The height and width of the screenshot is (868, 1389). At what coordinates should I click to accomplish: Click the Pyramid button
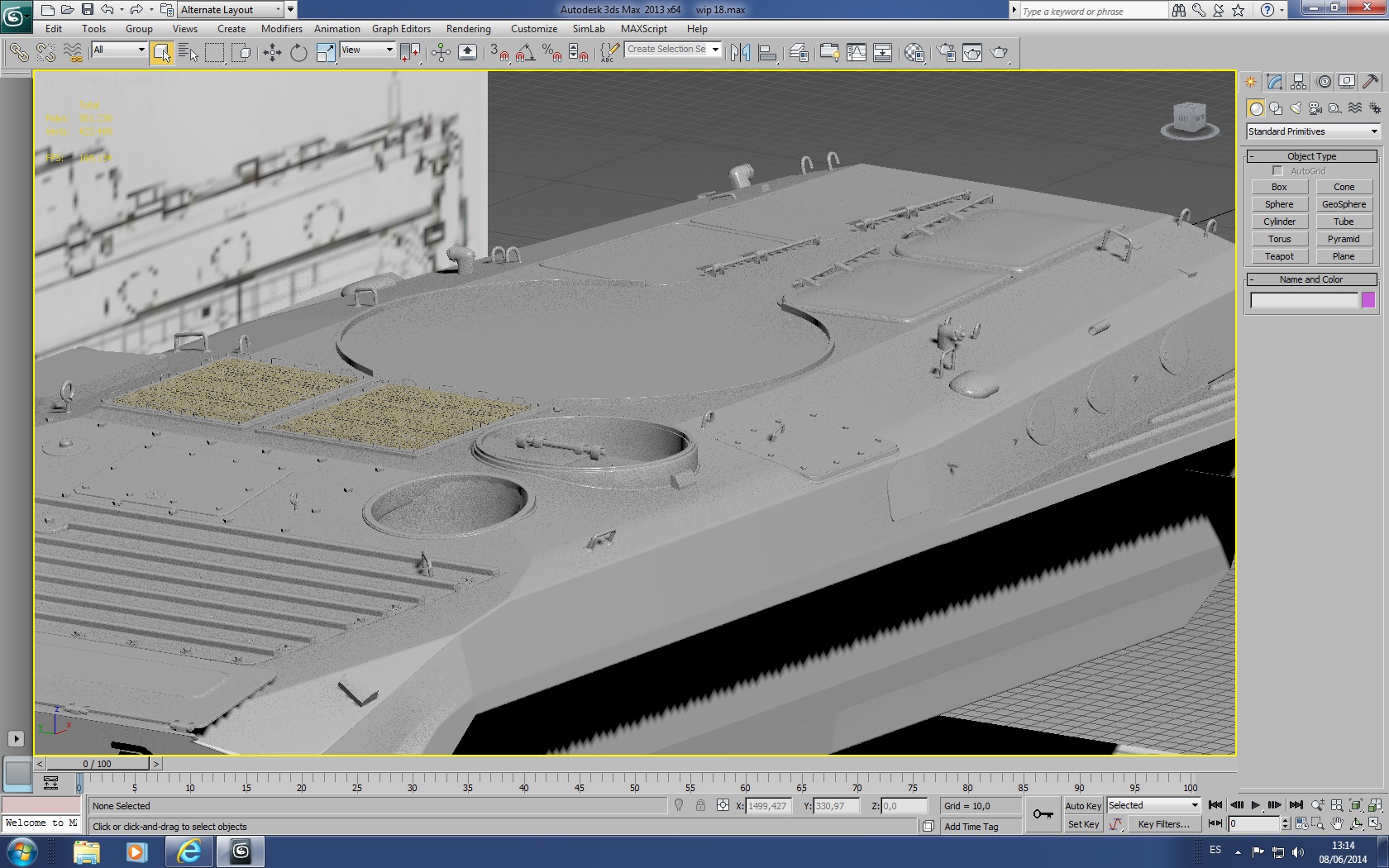coord(1344,239)
